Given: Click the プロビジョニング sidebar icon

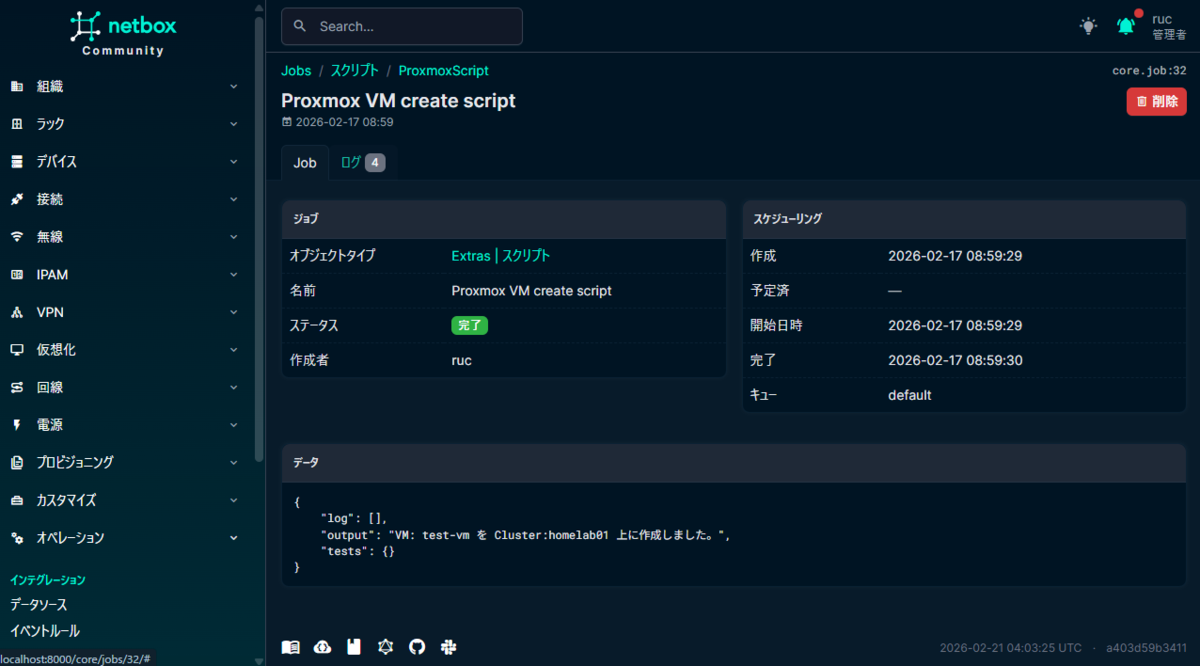Looking at the screenshot, I should [17, 462].
